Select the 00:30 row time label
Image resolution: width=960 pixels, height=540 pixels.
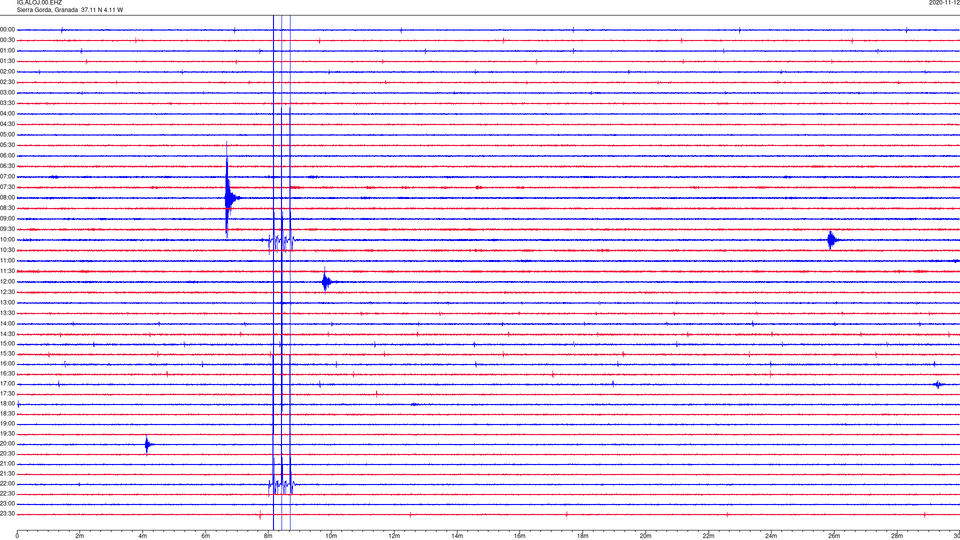(x=7, y=40)
